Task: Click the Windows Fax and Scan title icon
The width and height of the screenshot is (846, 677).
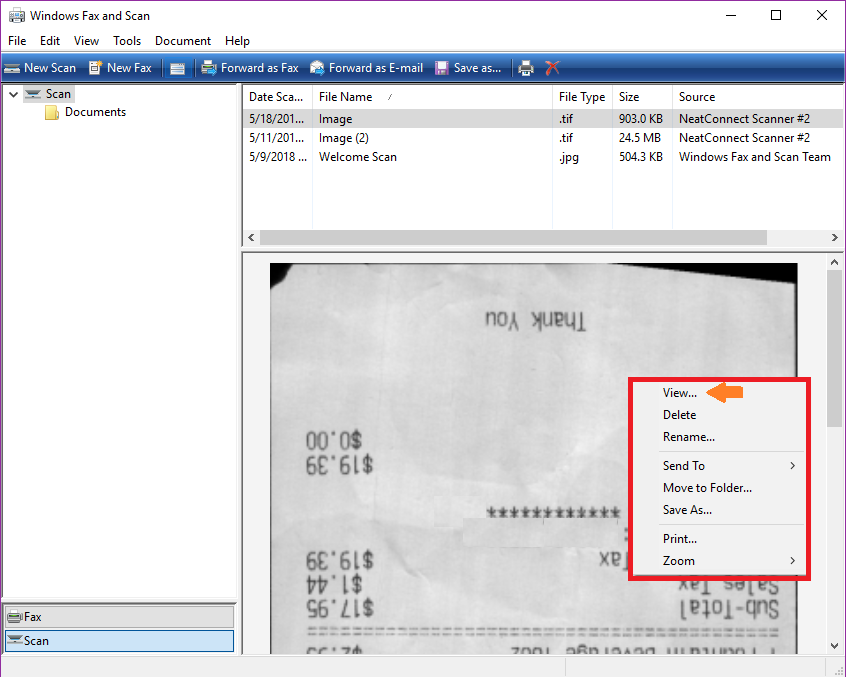Action: click(16, 16)
